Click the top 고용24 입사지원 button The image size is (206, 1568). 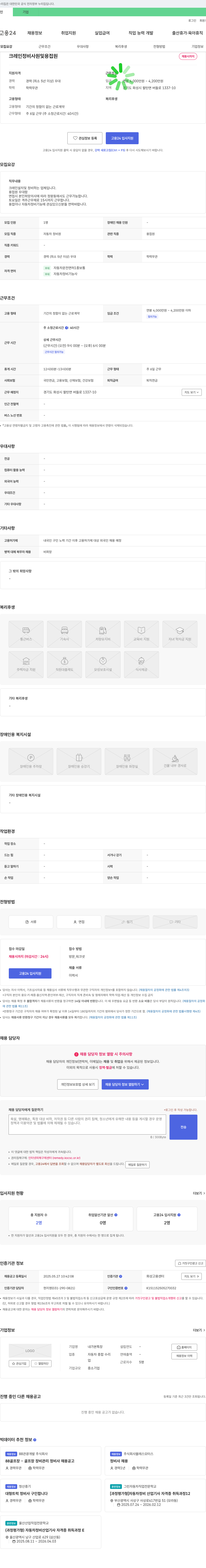(122, 138)
